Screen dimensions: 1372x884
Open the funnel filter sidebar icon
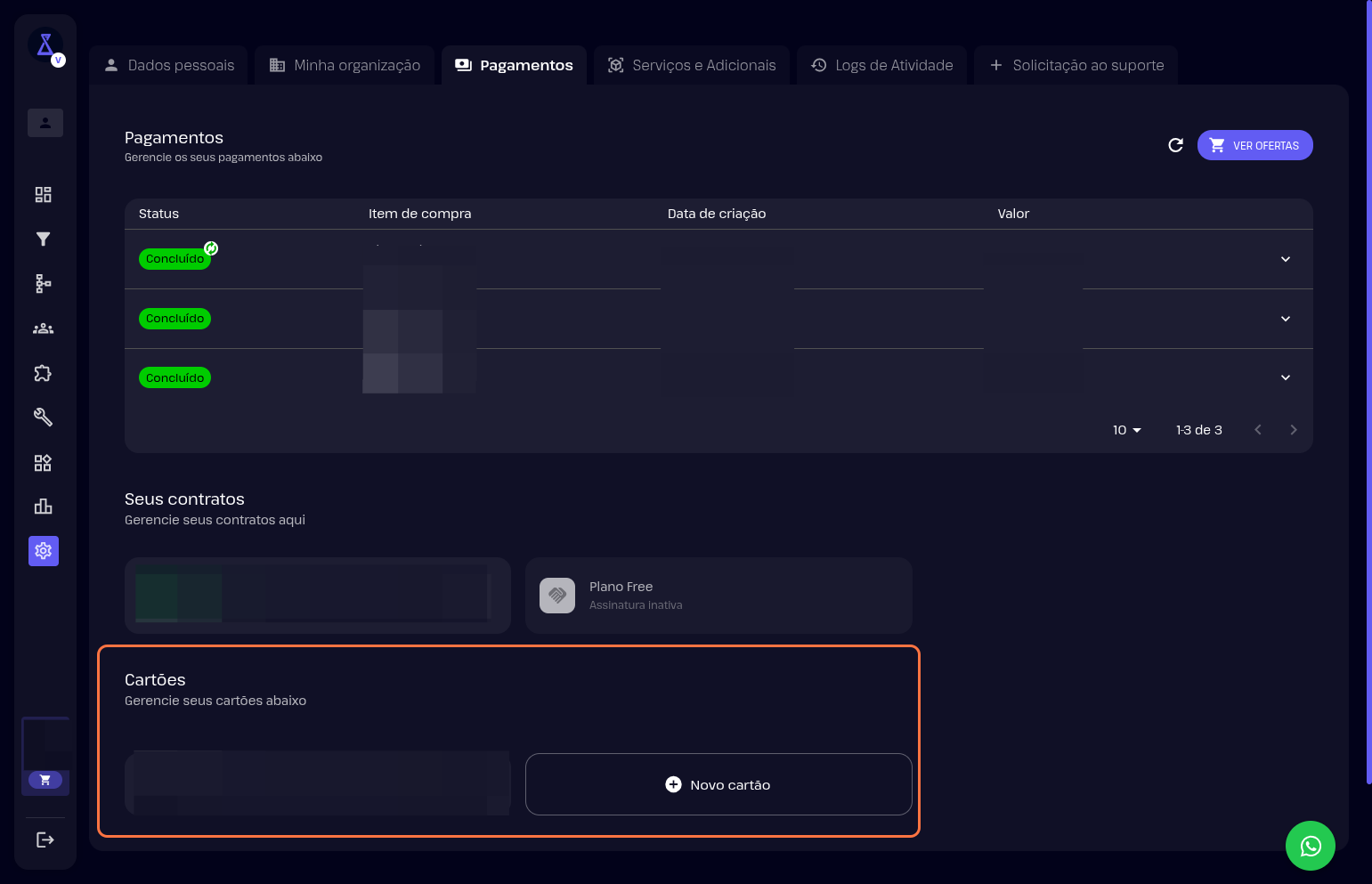[x=43, y=239]
